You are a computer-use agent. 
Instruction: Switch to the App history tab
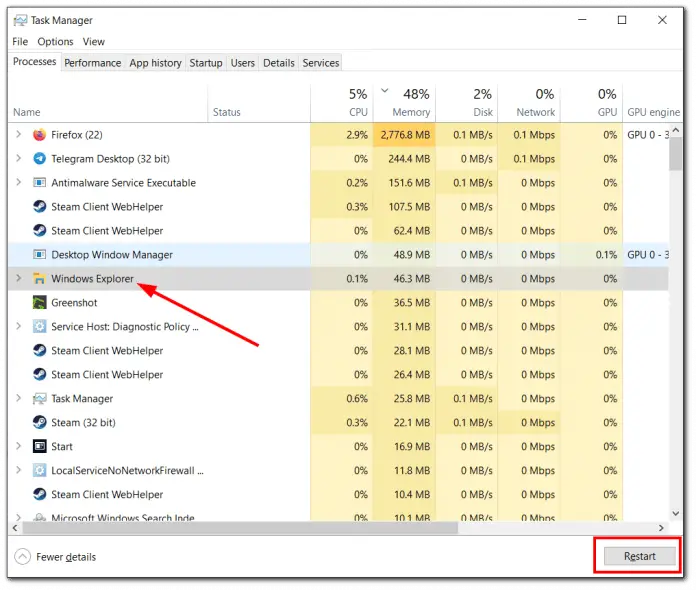(155, 63)
